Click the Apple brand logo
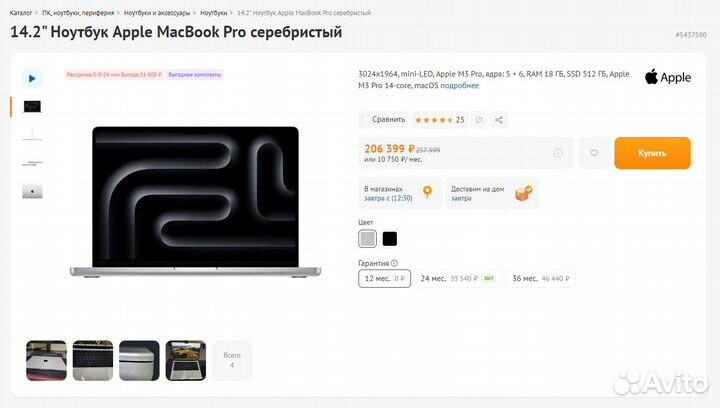This screenshot has height=408, width=720. click(668, 77)
